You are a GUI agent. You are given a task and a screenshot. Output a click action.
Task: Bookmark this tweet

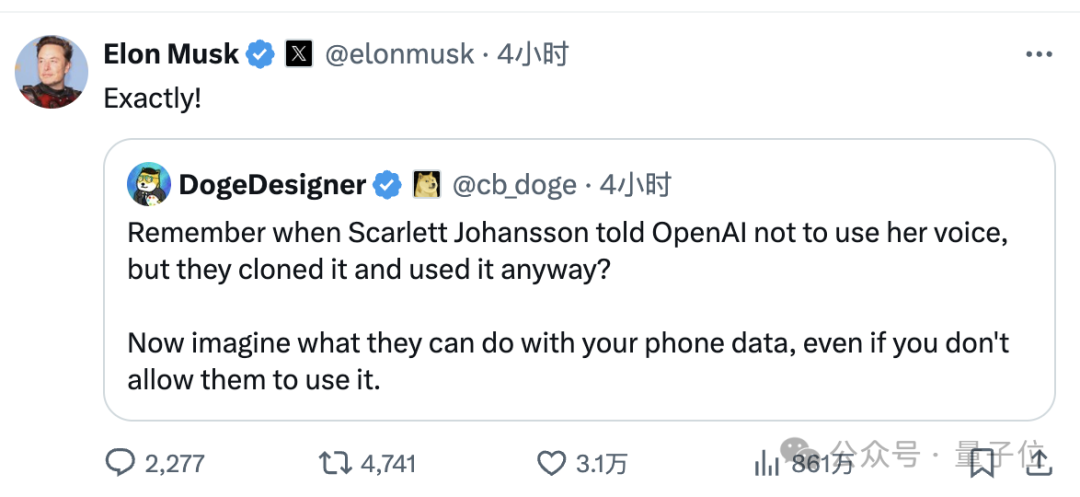point(981,461)
